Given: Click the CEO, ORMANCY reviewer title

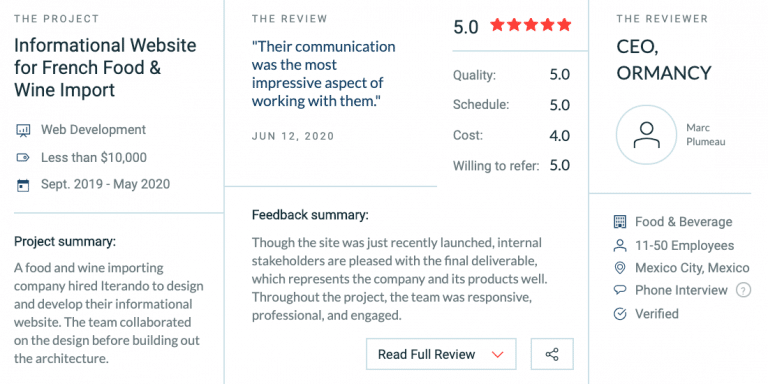Looking at the screenshot, I should tap(664, 60).
